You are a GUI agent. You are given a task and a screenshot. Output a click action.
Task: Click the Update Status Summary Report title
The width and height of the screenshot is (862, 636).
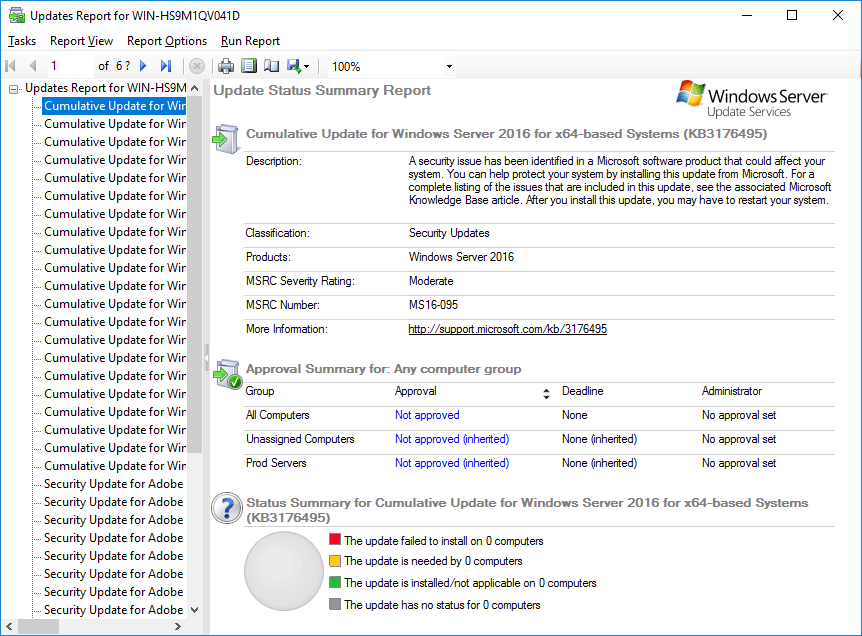click(322, 90)
